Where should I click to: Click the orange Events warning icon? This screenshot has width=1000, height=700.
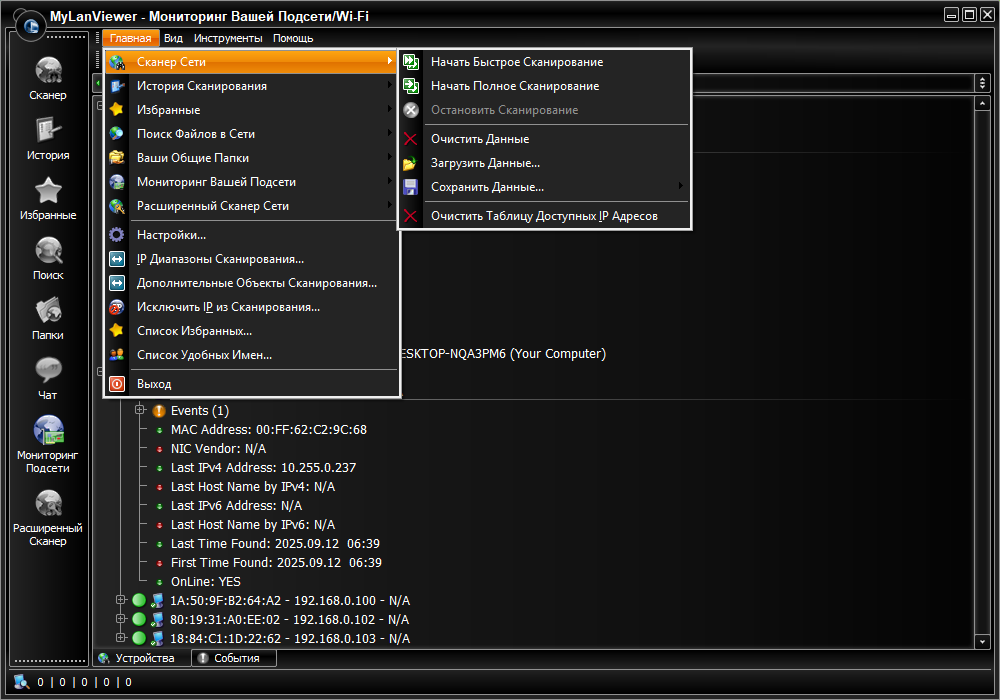tap(159, 411)
